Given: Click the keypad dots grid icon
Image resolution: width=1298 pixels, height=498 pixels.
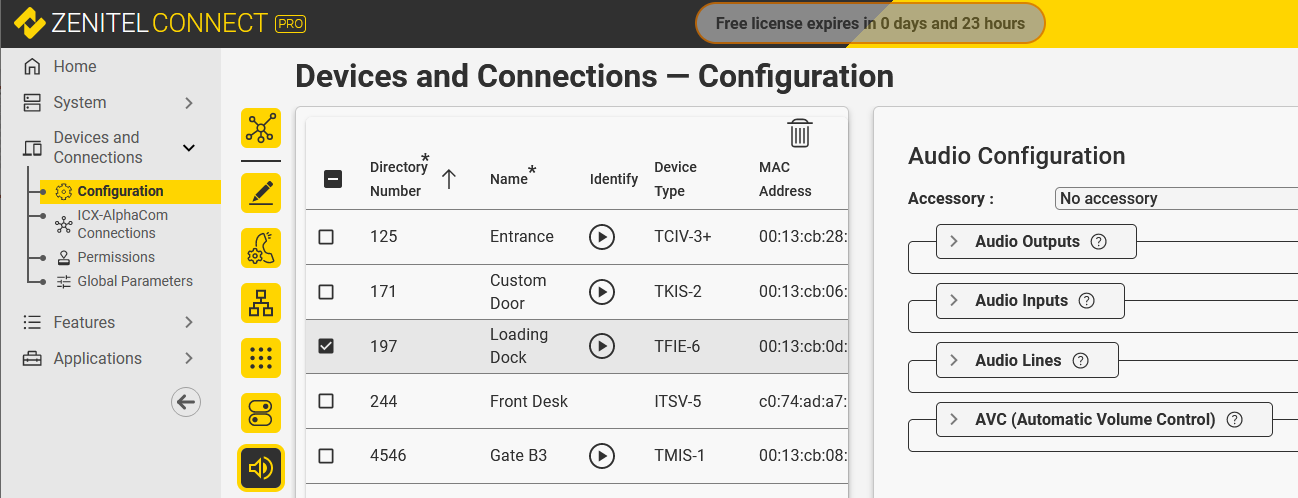Looking at the screenshot, I should [261, 357].
